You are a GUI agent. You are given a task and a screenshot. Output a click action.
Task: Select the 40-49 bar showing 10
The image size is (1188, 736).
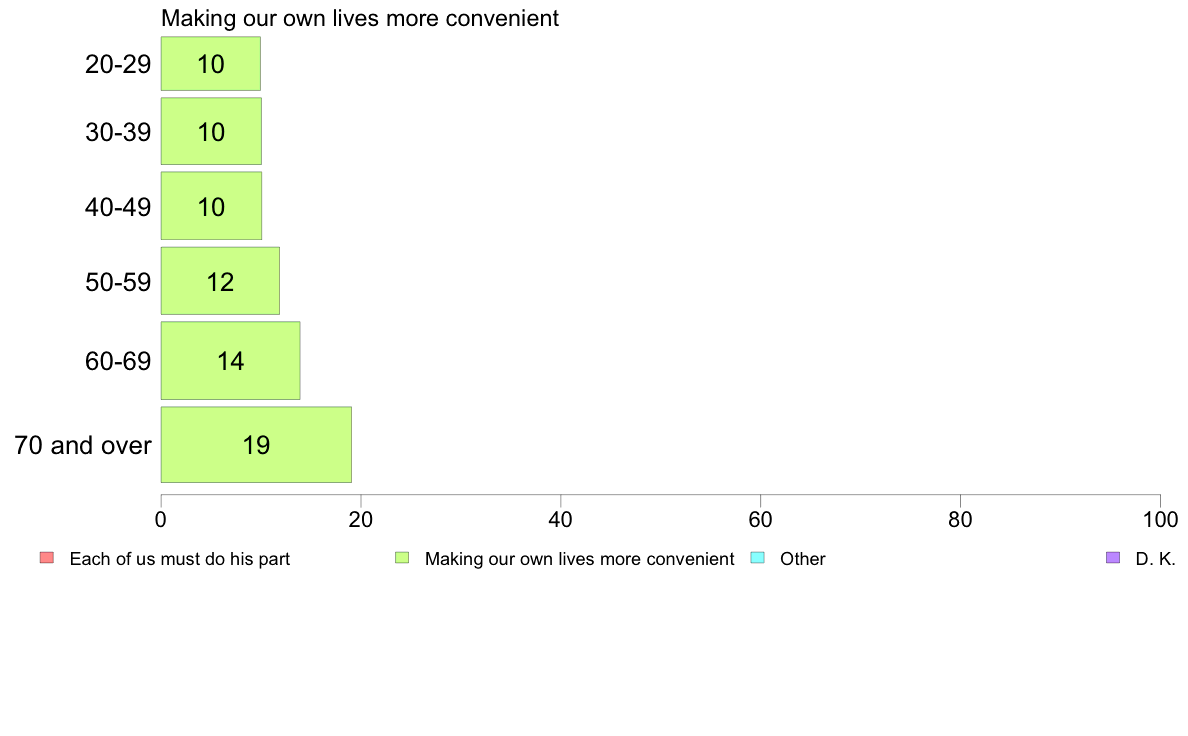tap(211, 206)
